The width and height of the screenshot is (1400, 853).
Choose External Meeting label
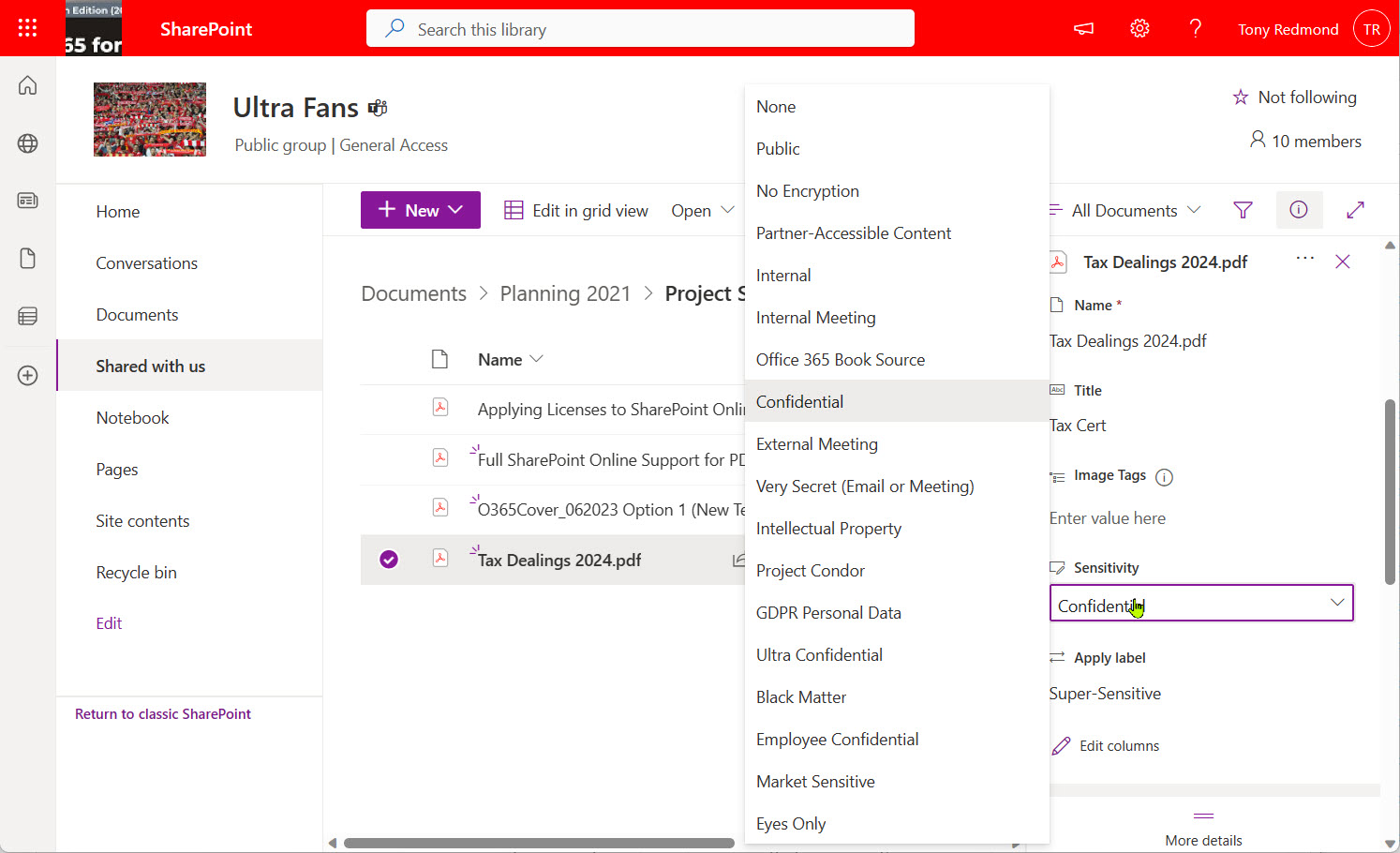coord(897,444)
